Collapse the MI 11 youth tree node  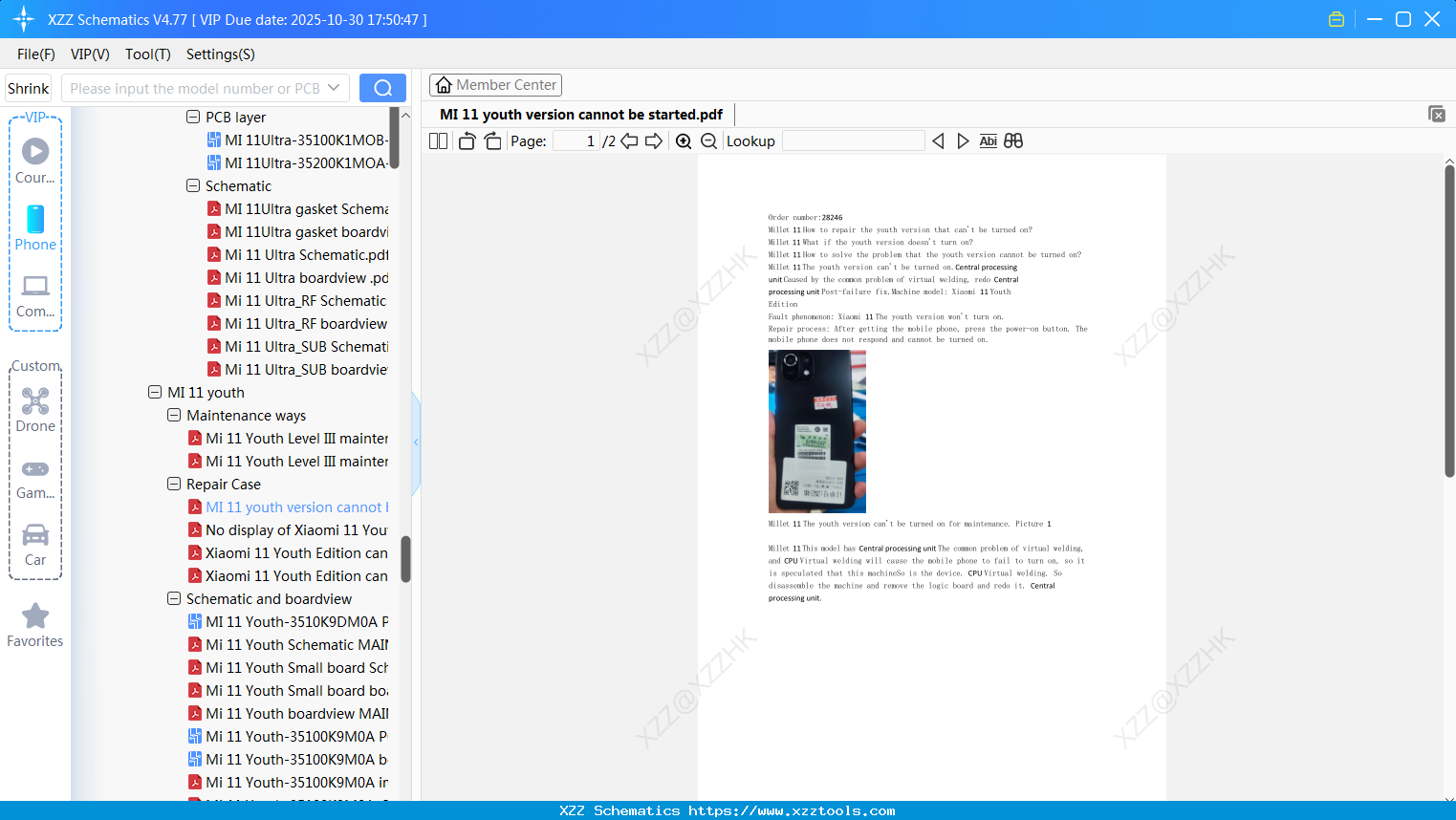click(x=155, y=392)
